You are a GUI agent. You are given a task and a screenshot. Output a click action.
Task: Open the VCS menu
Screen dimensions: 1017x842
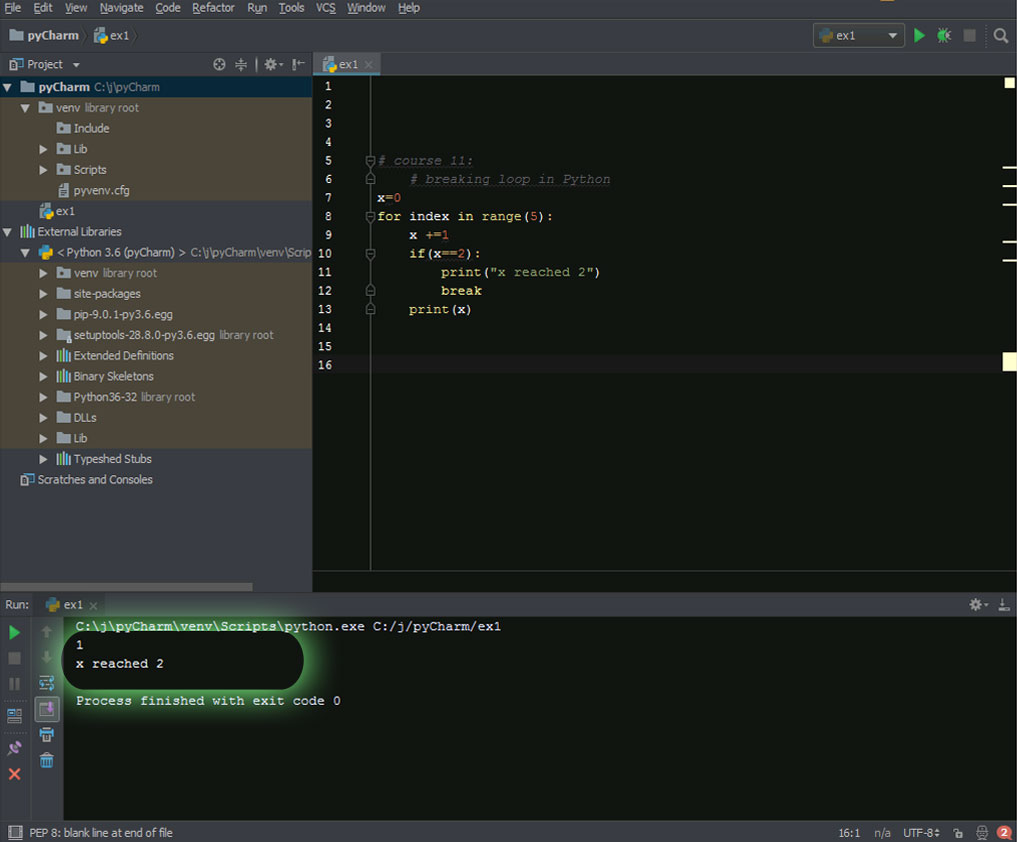[x=326, y=8]
